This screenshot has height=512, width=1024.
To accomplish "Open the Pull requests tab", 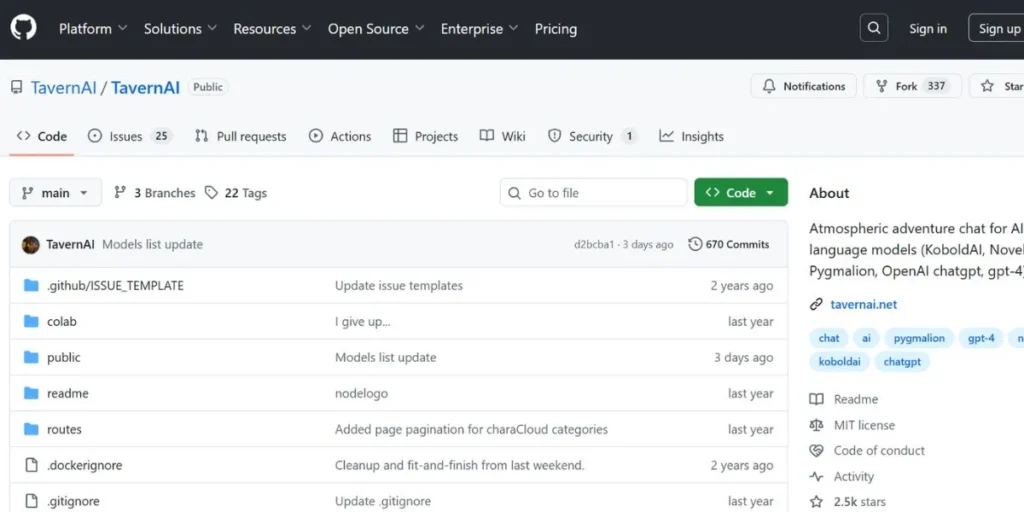I will point(240,136).
